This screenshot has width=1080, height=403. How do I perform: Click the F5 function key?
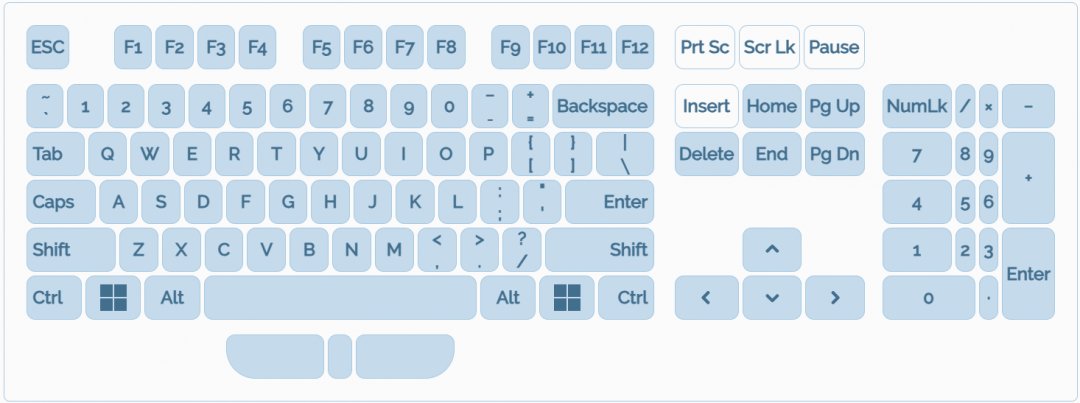coord(321,47)
